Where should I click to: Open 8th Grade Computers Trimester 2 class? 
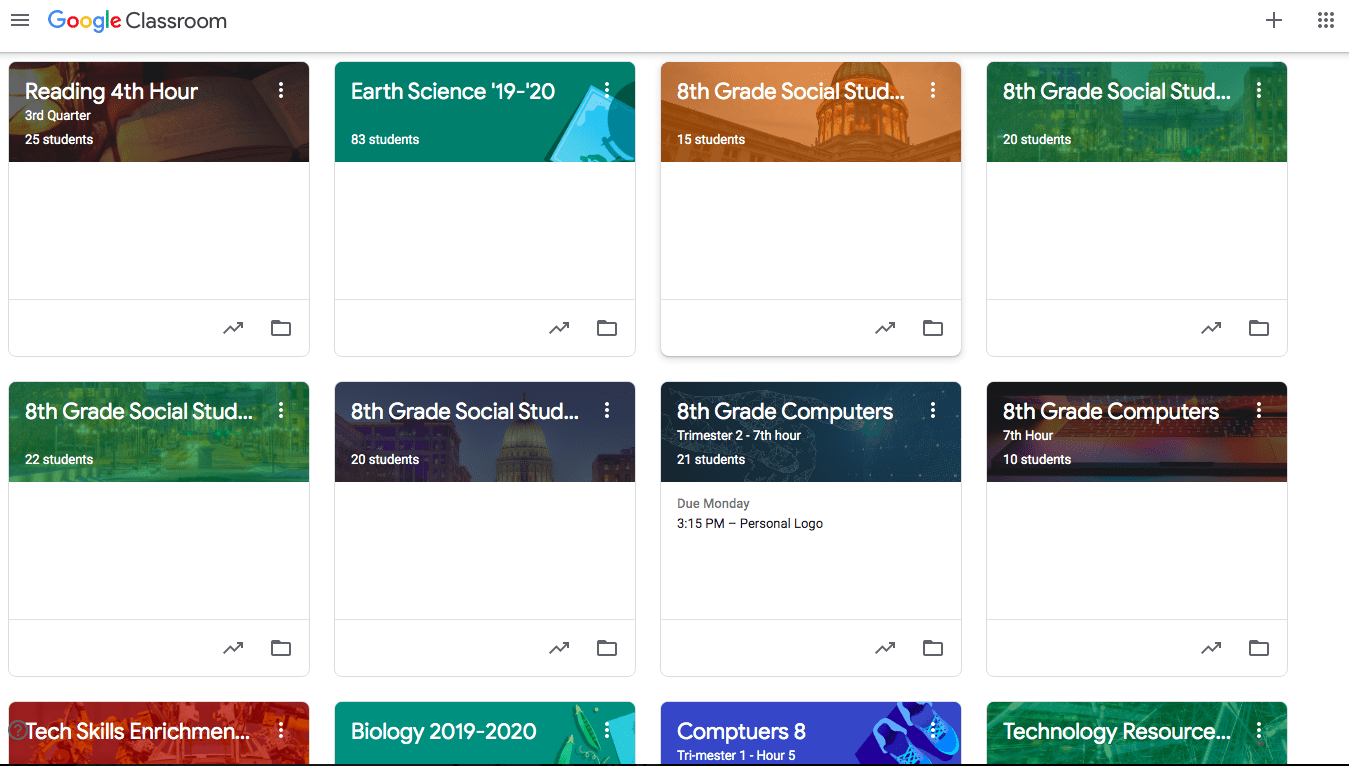[785, 411]
